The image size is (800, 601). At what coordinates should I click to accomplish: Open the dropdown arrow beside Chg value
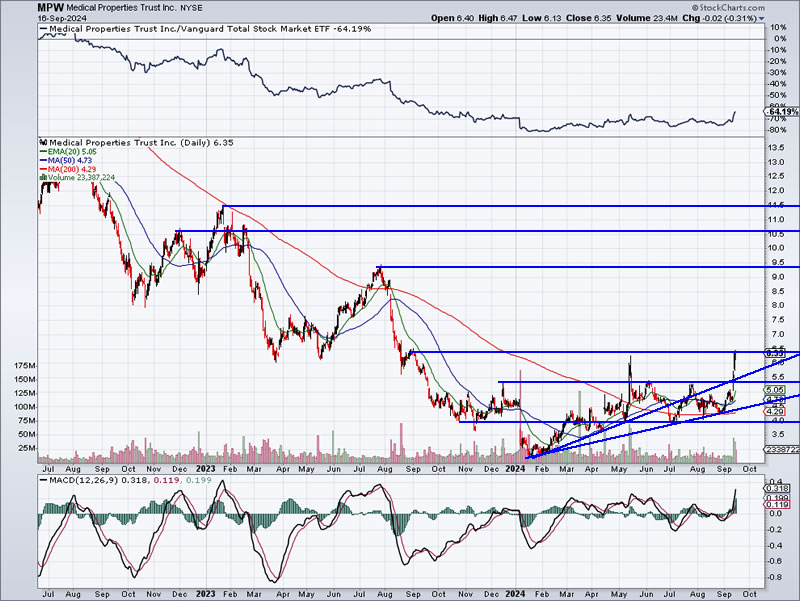tap(762, 18)
